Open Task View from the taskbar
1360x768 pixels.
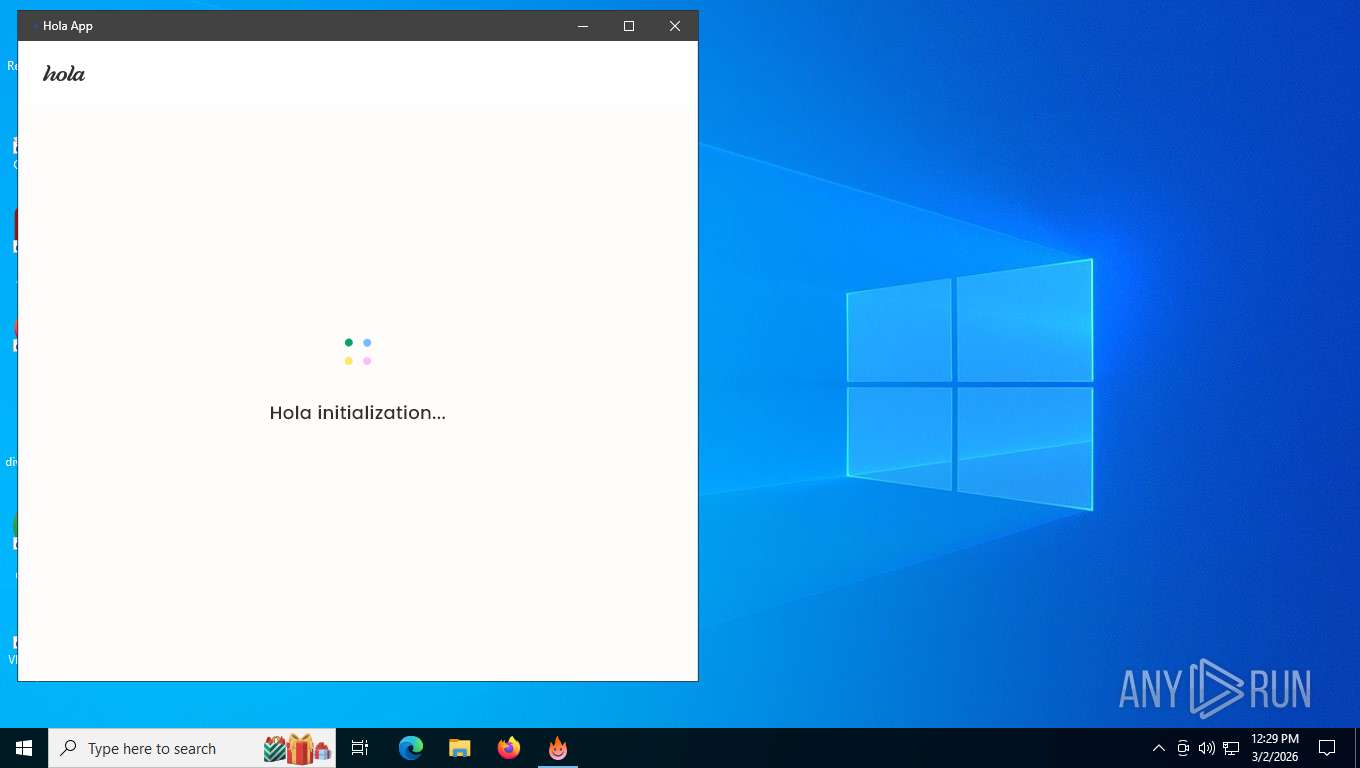360,748
